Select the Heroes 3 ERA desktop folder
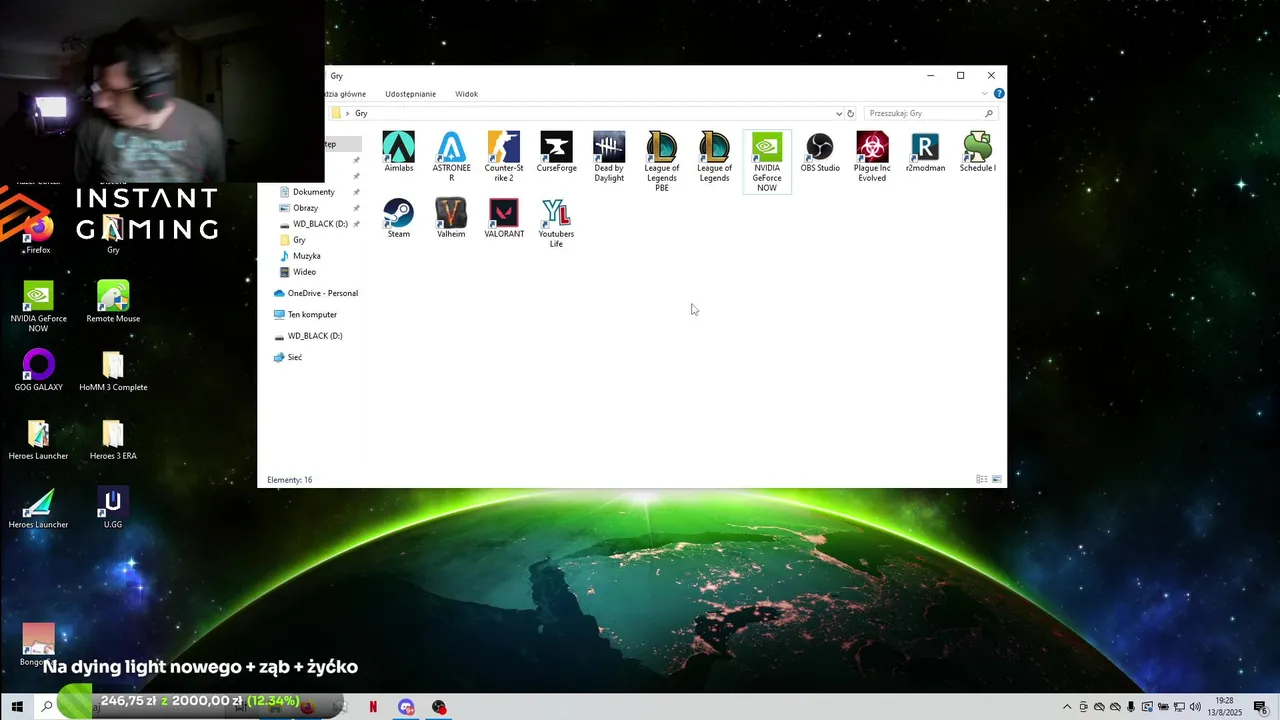 tap(113, 438)
